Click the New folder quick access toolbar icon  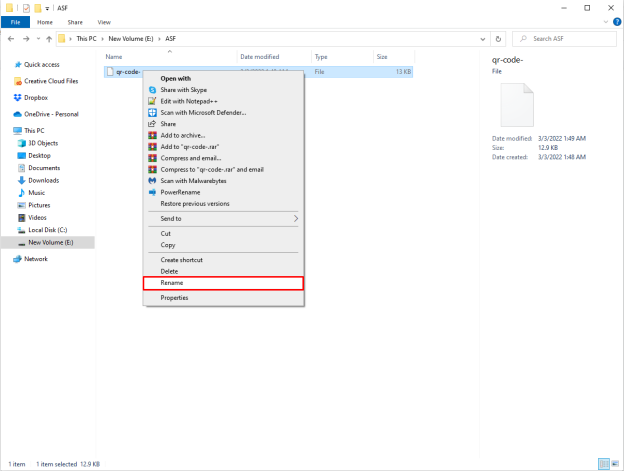[37, 8]
